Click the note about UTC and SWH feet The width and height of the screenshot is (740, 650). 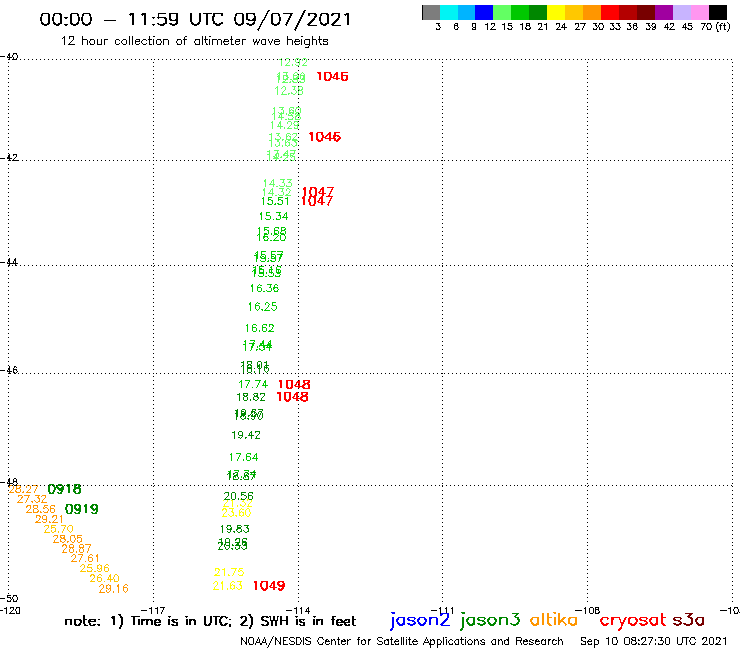[210, 621]
